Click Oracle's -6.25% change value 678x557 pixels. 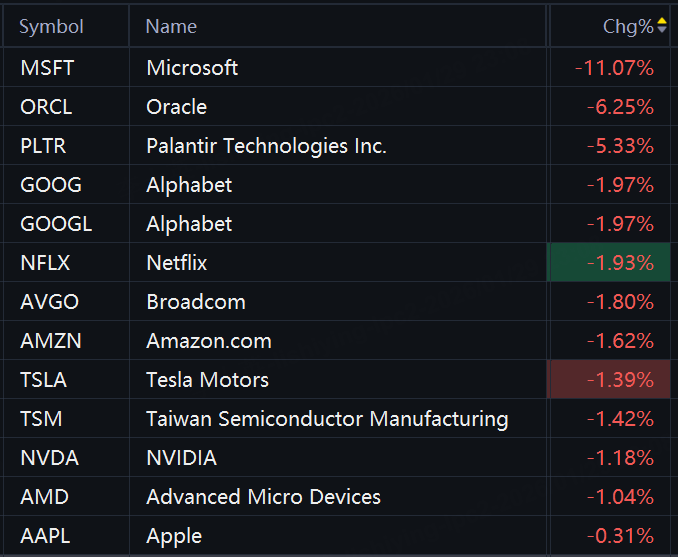click(618, 107)
